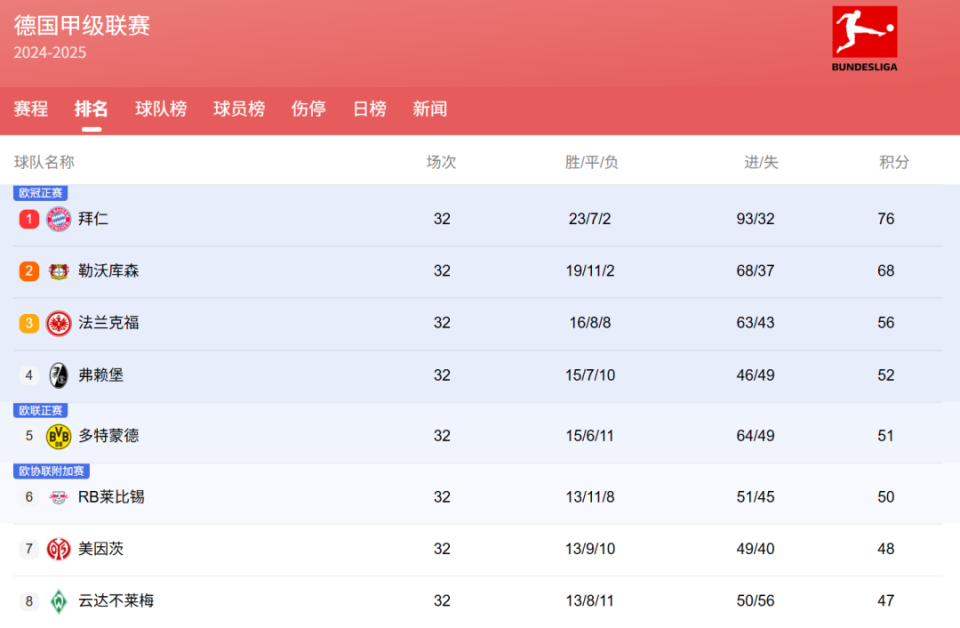Image resolution: width=960 pixels, height=628 pixels.
Task: Click Leverkusen's record 19/11/2
Action: point(590,271)
